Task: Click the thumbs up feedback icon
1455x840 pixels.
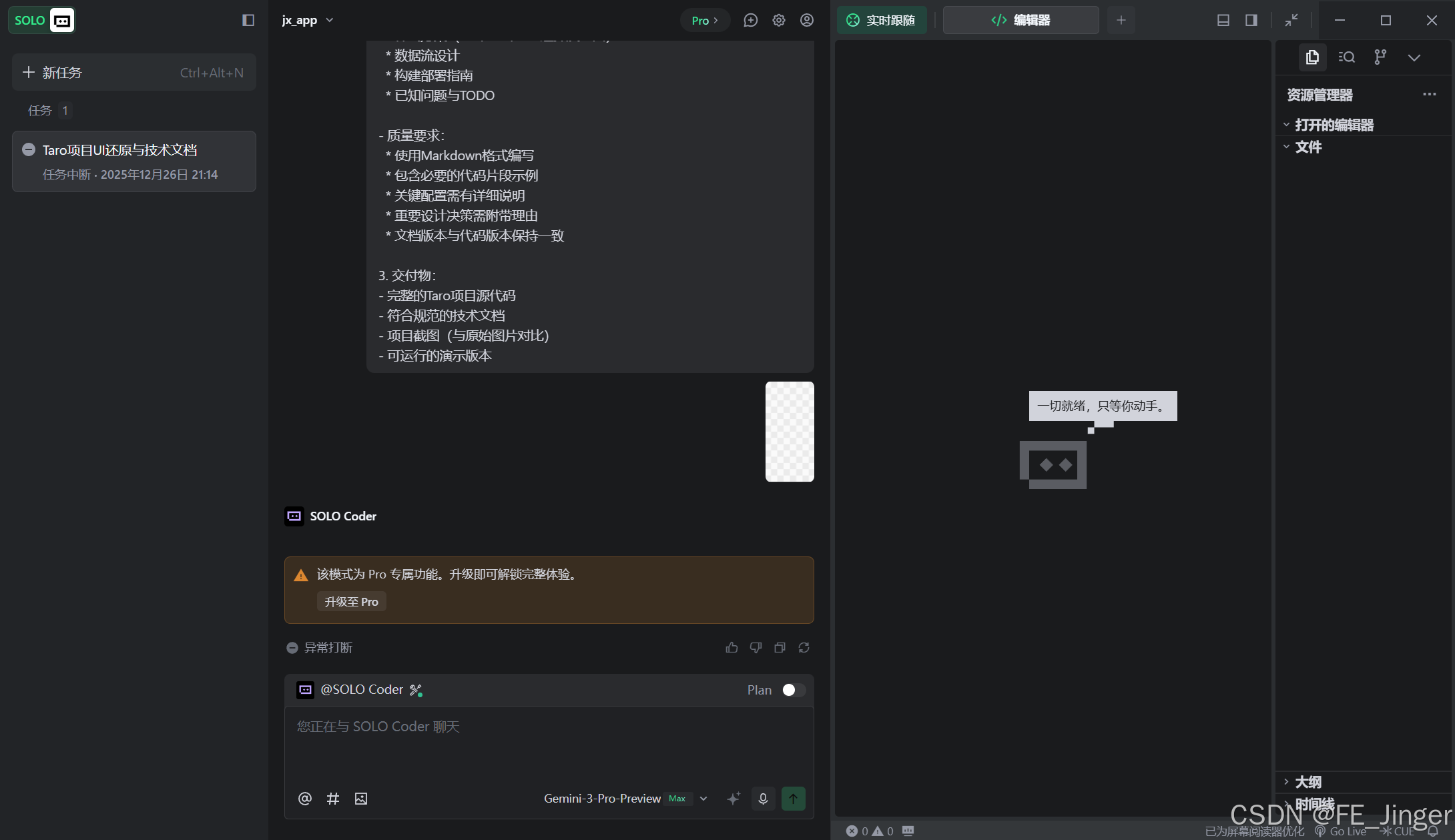Action: 732,648
